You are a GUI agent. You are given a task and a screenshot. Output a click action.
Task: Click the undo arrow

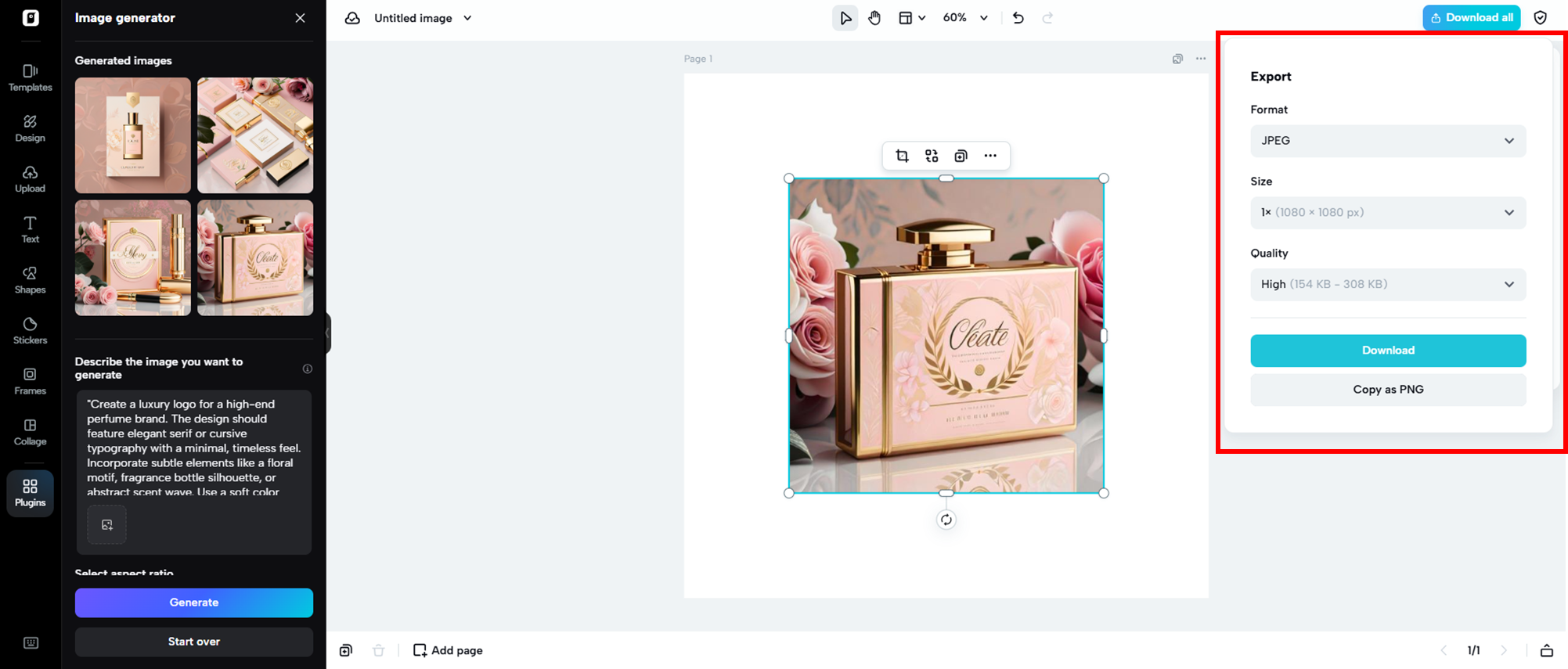coord(1018,18)
